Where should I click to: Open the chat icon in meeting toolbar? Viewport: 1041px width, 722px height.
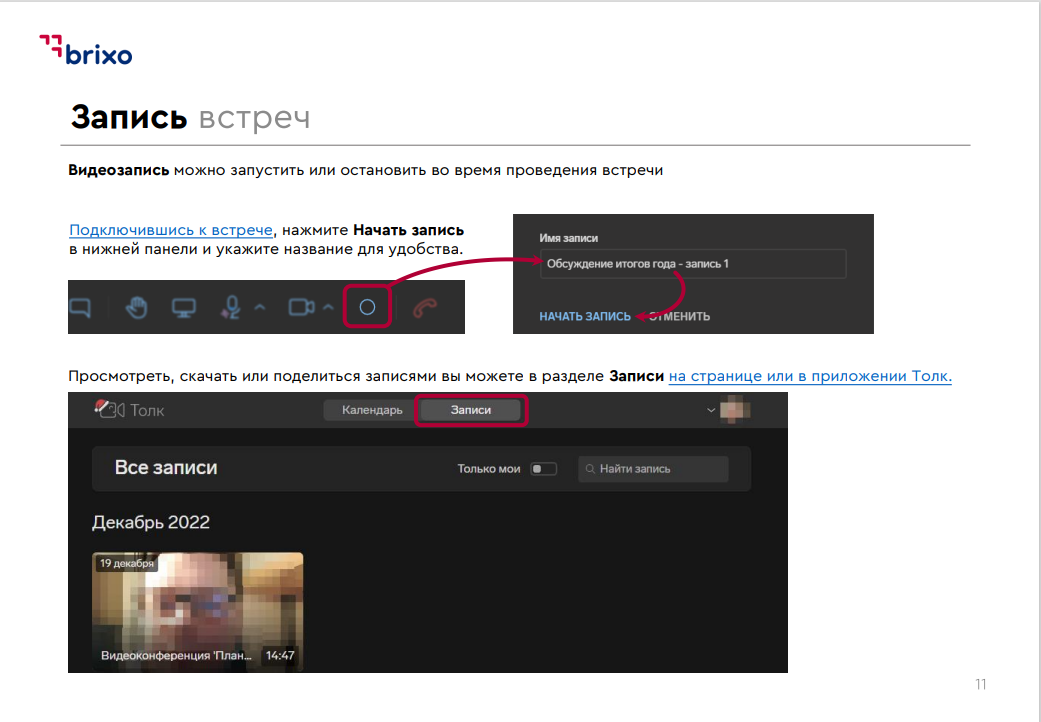79,308
